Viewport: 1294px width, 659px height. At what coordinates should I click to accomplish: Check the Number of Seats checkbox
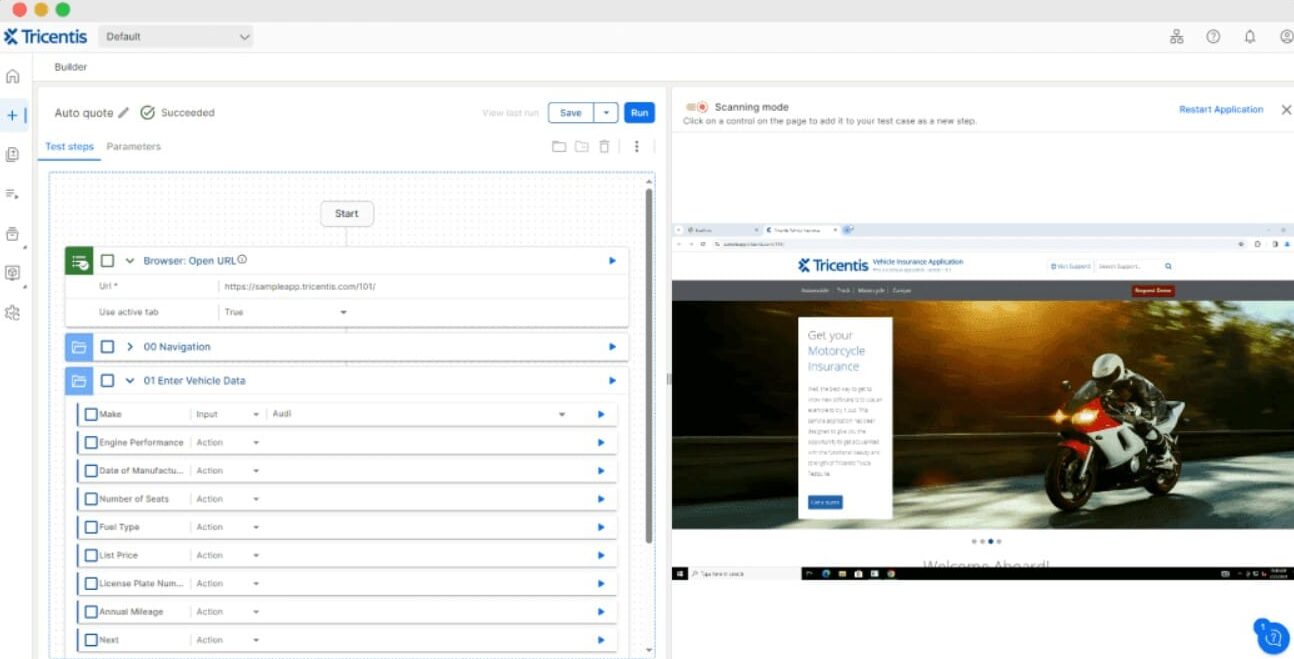point(91,499)
